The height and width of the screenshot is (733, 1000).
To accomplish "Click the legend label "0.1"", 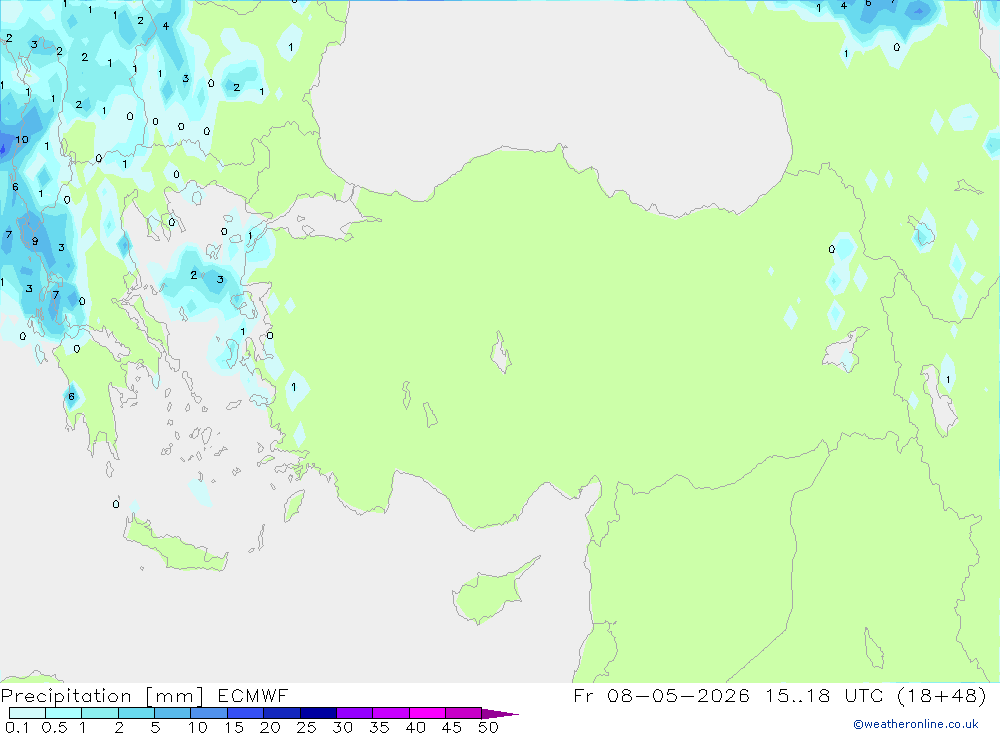I will pos(17,727).
